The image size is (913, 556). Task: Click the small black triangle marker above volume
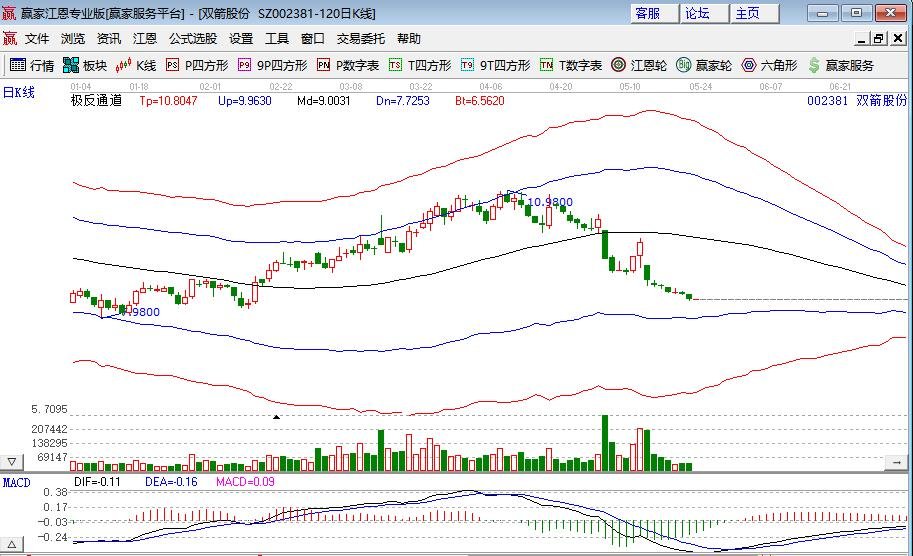coord(277,417)
